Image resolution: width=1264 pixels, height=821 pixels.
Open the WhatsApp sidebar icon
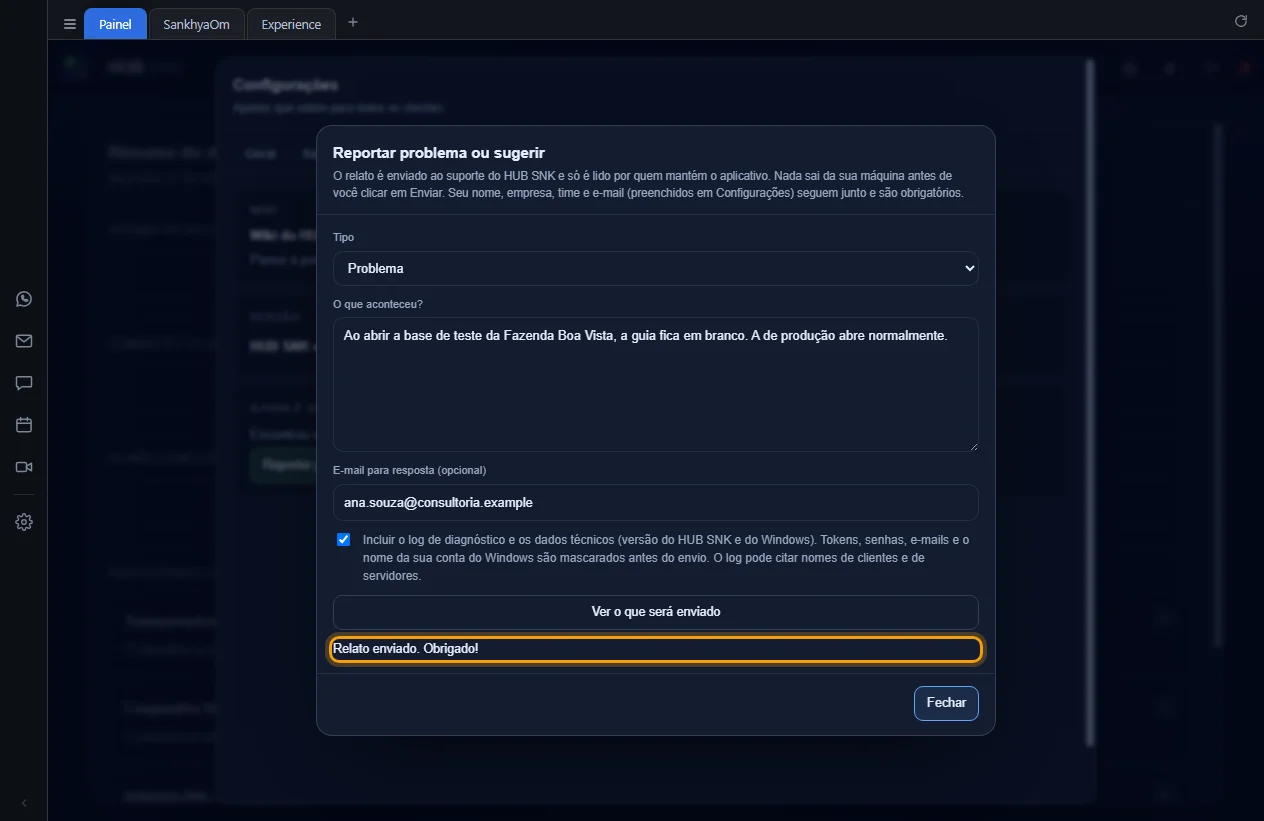click(x=24, y=299)
